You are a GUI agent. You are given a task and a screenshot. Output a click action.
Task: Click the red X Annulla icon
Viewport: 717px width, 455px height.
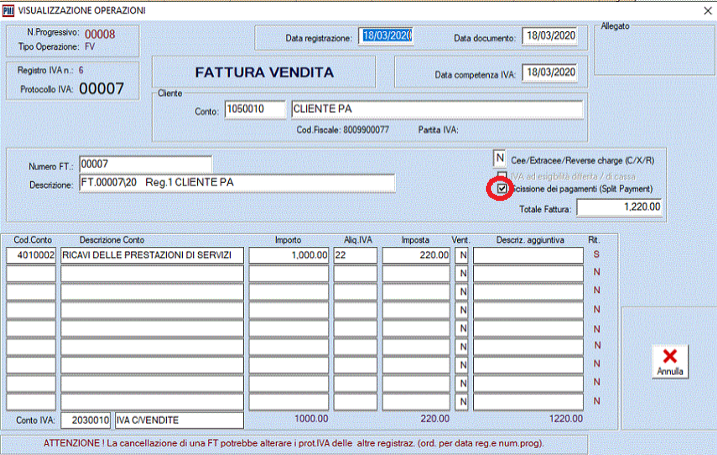pyautogui.click(x=669, y=356)
